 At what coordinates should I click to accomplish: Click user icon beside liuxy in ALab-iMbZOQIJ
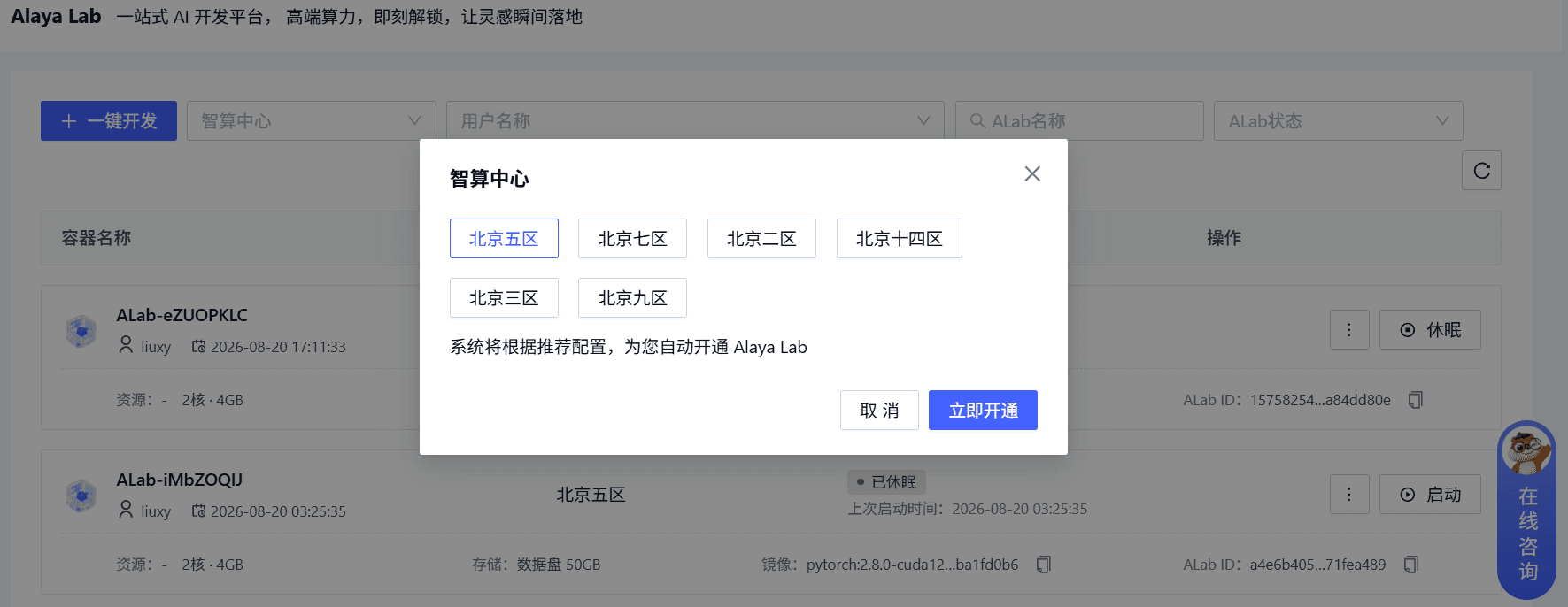pyautogui.click(x=126, y=510)
